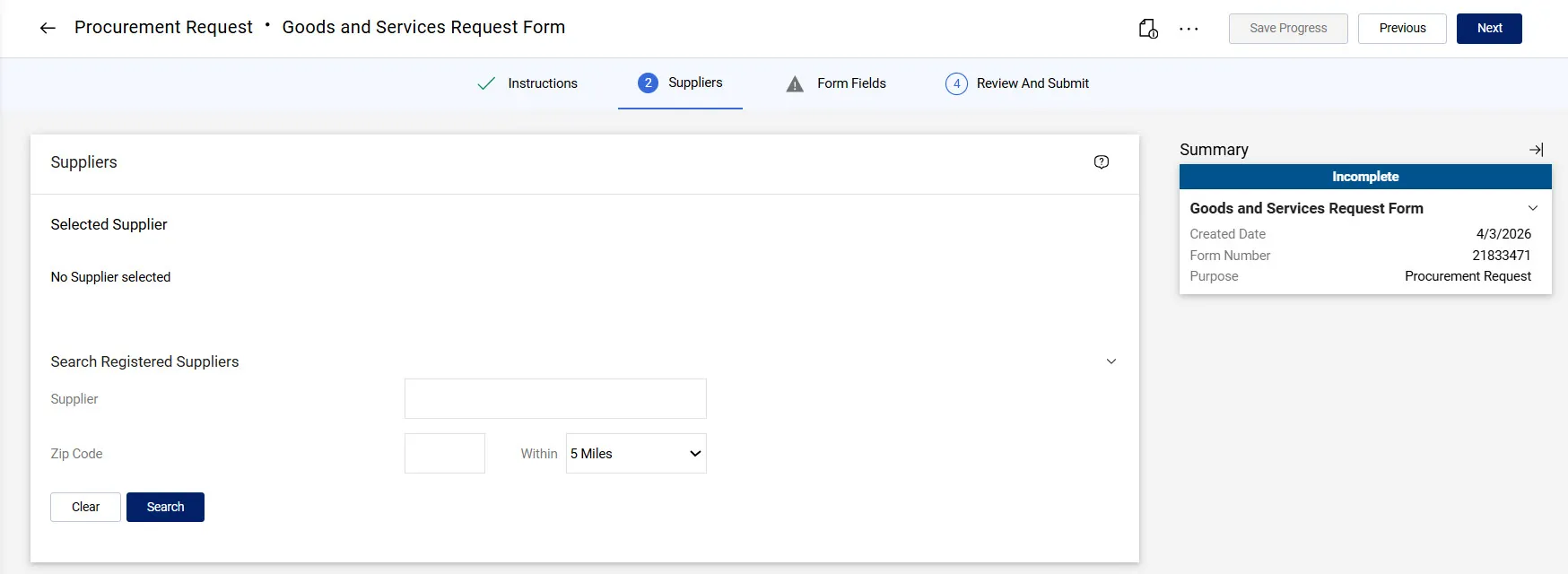The width and height of the screenshot is (1568, 574).
Task: Click the 'No Supplier selected' text
Action: (x=110, y=277)
